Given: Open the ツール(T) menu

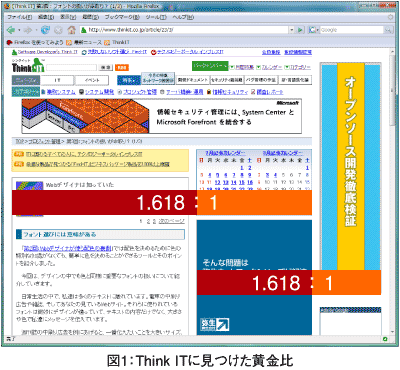Looking at the screenshot, I should click(x=156, y=17).
